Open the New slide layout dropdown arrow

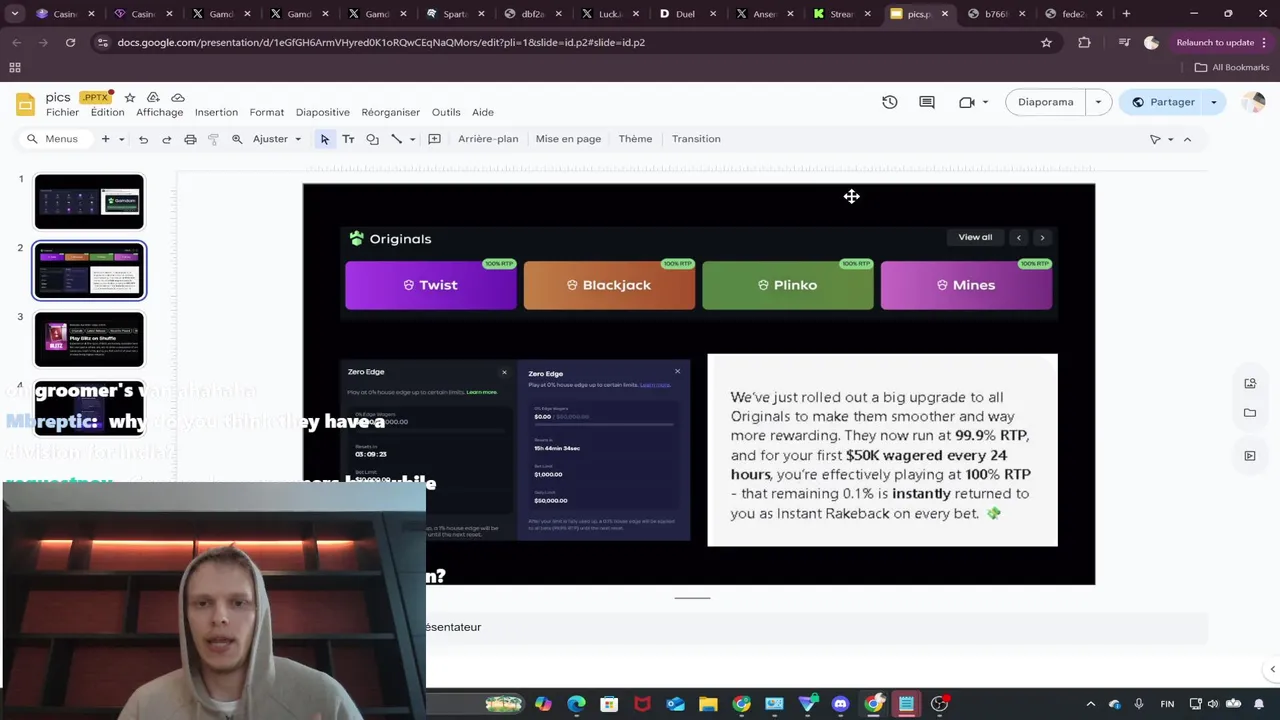tap(121, 139)
